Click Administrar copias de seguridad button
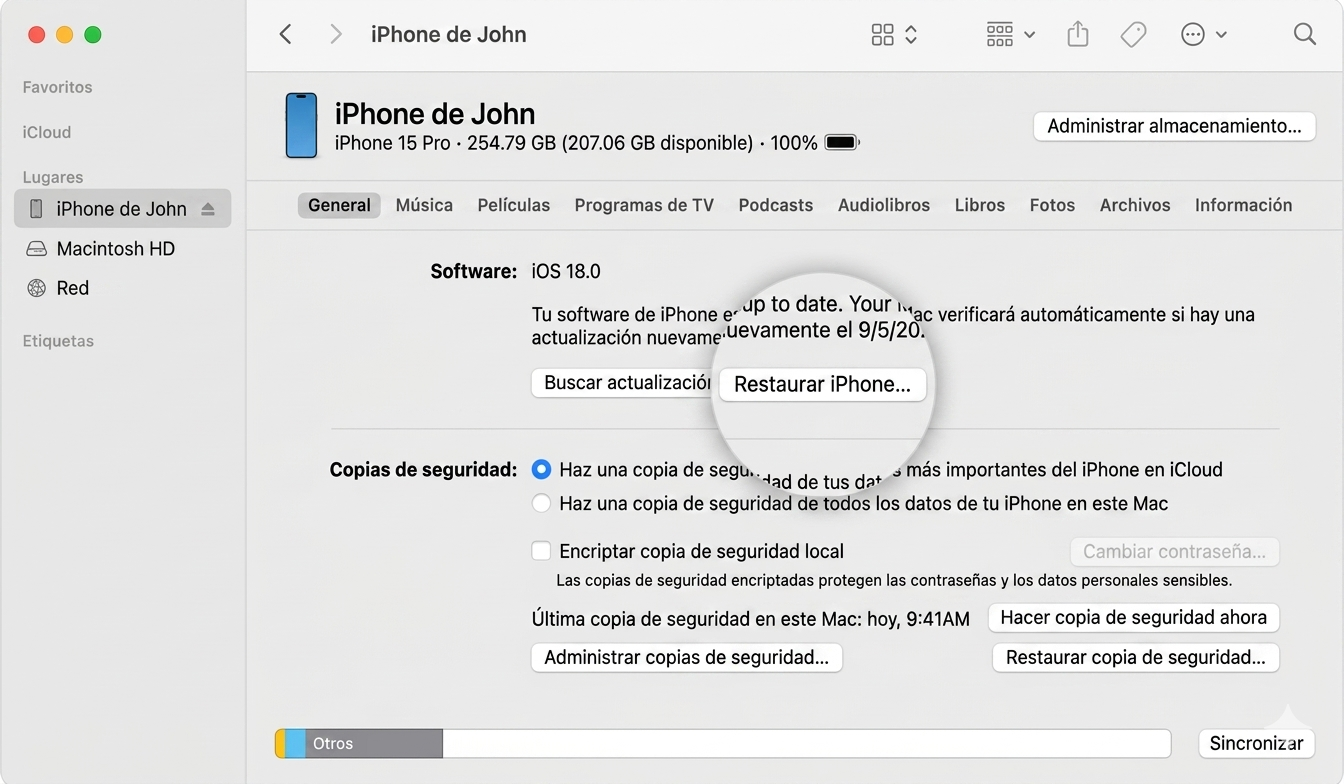Screen dimensions: 1344x784 pos(686,657)
